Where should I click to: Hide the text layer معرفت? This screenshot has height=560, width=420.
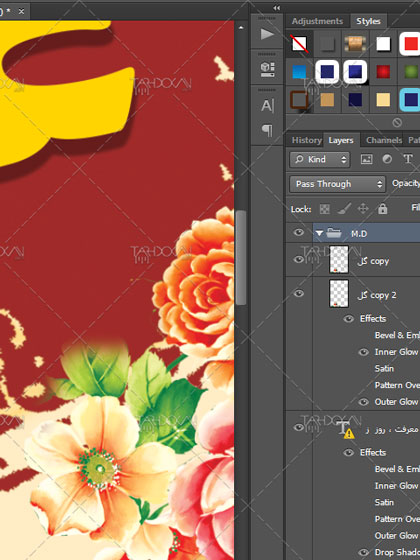[x=299, y=427]
